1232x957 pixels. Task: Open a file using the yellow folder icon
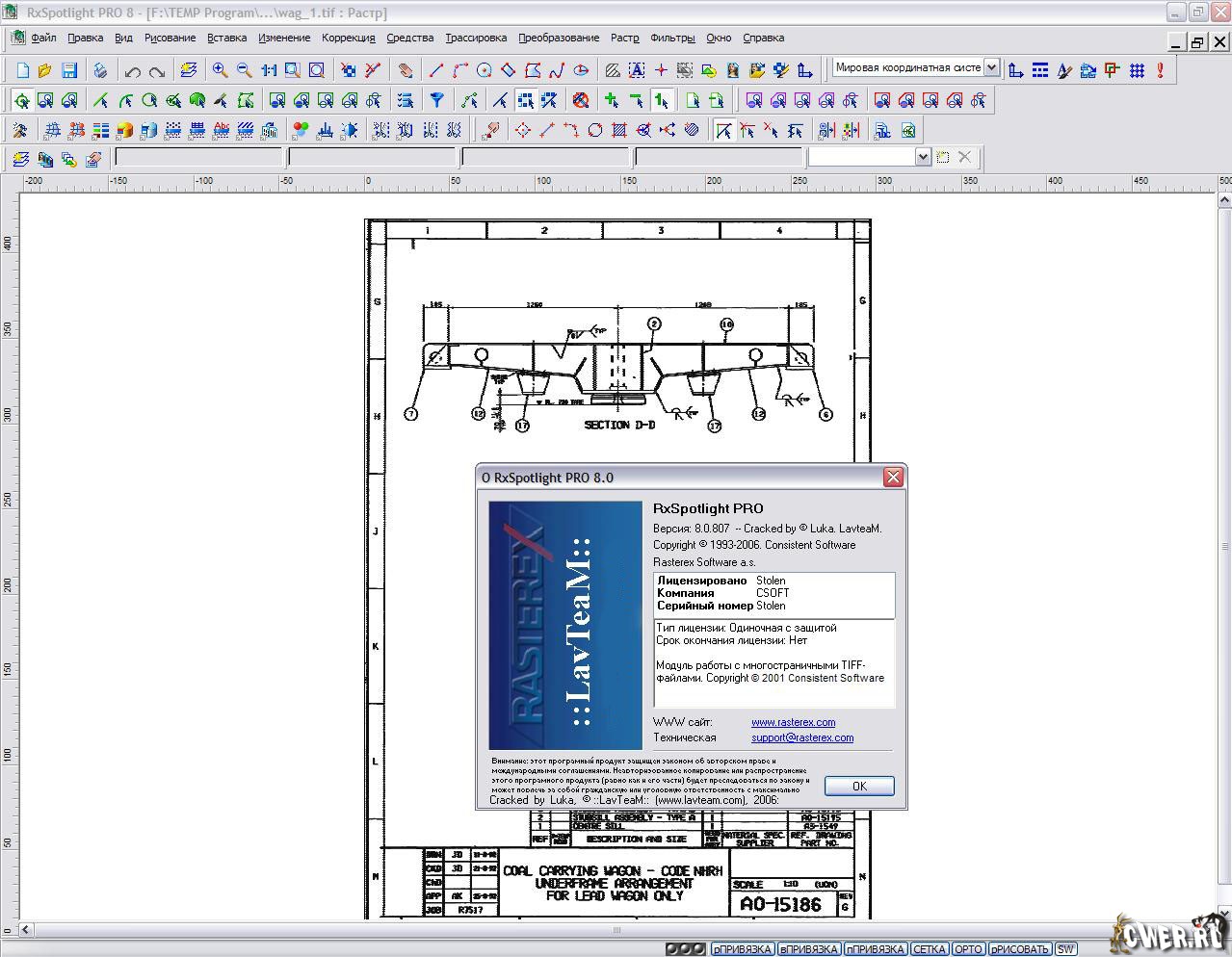click(45, 70)
